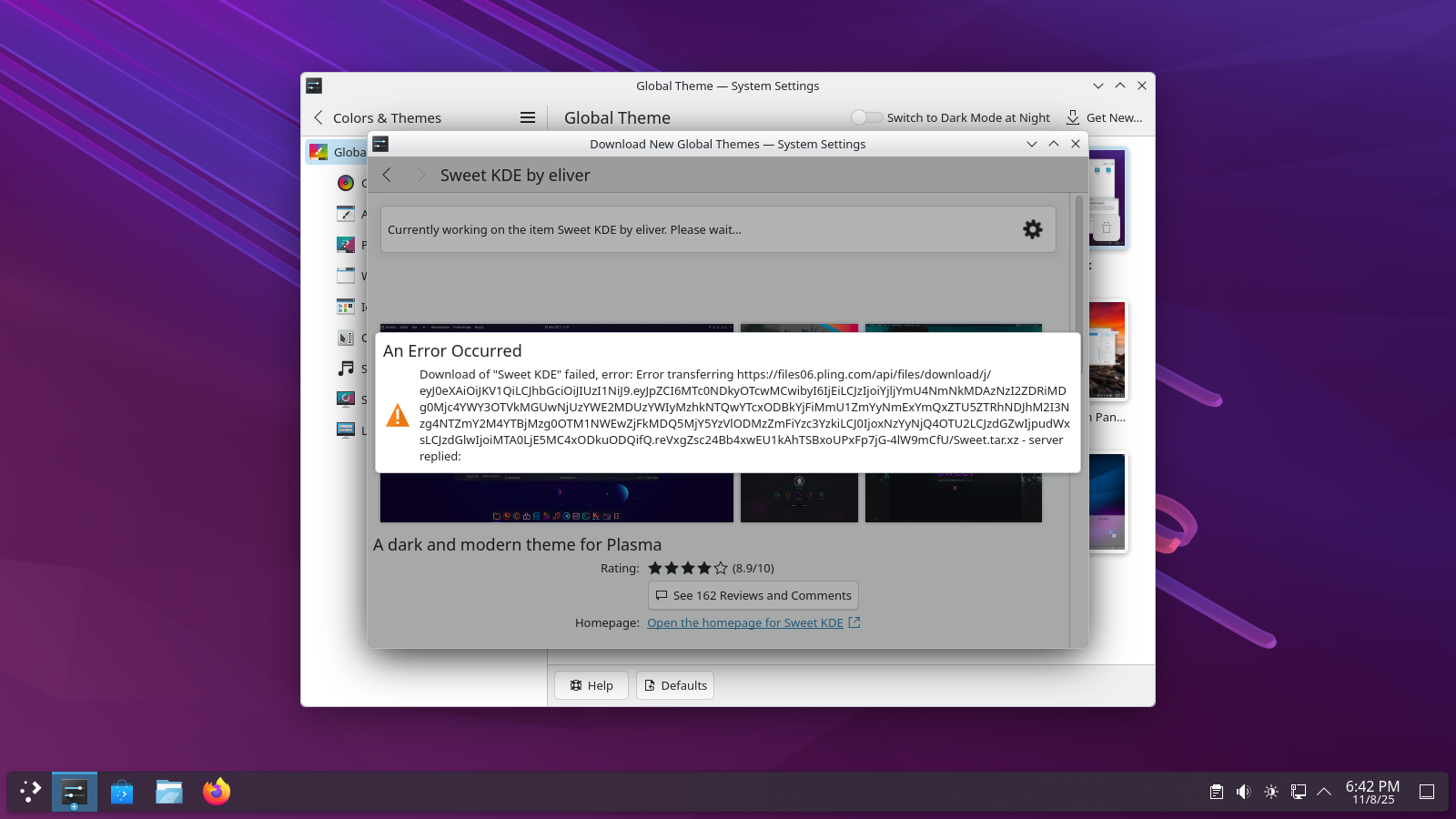
Task: Open the Cursors sidebar icon
Action: pos(346,338)
